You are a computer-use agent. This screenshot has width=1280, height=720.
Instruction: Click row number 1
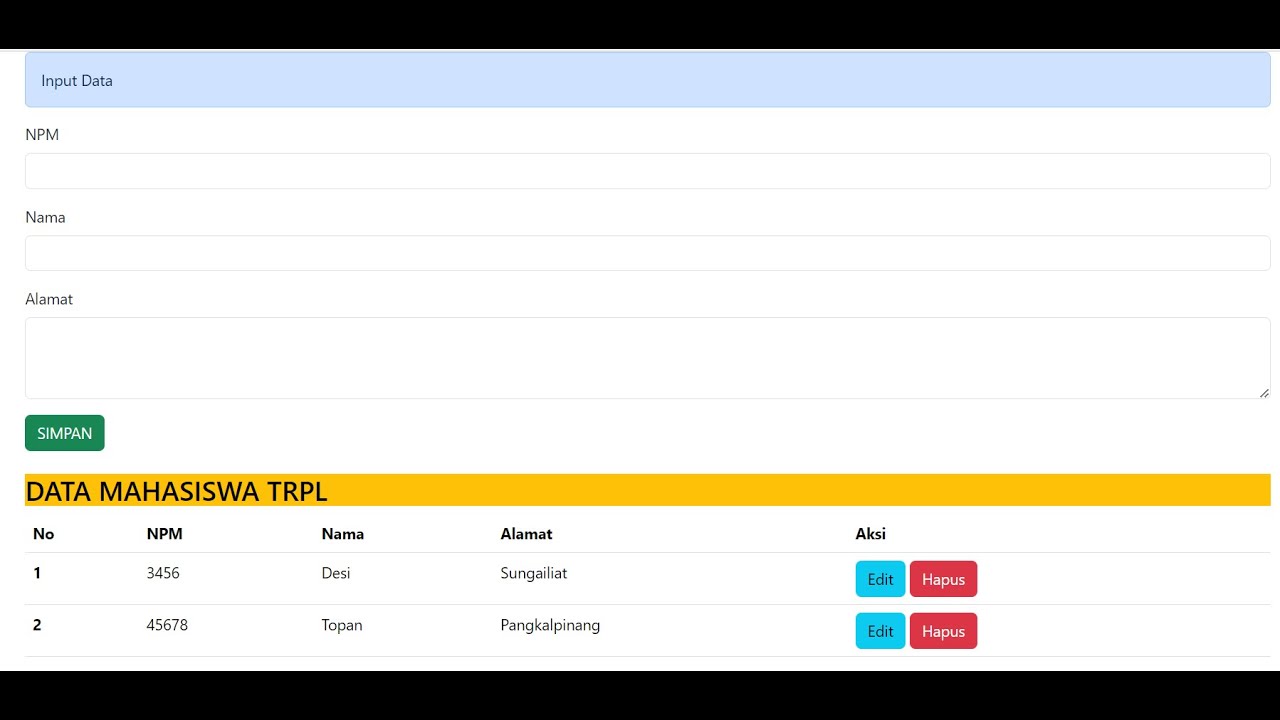(x=37, y=573)
